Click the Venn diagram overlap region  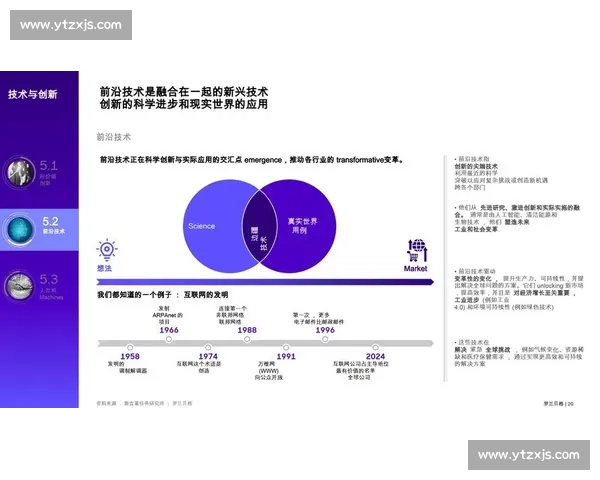[x=259, y=227]
